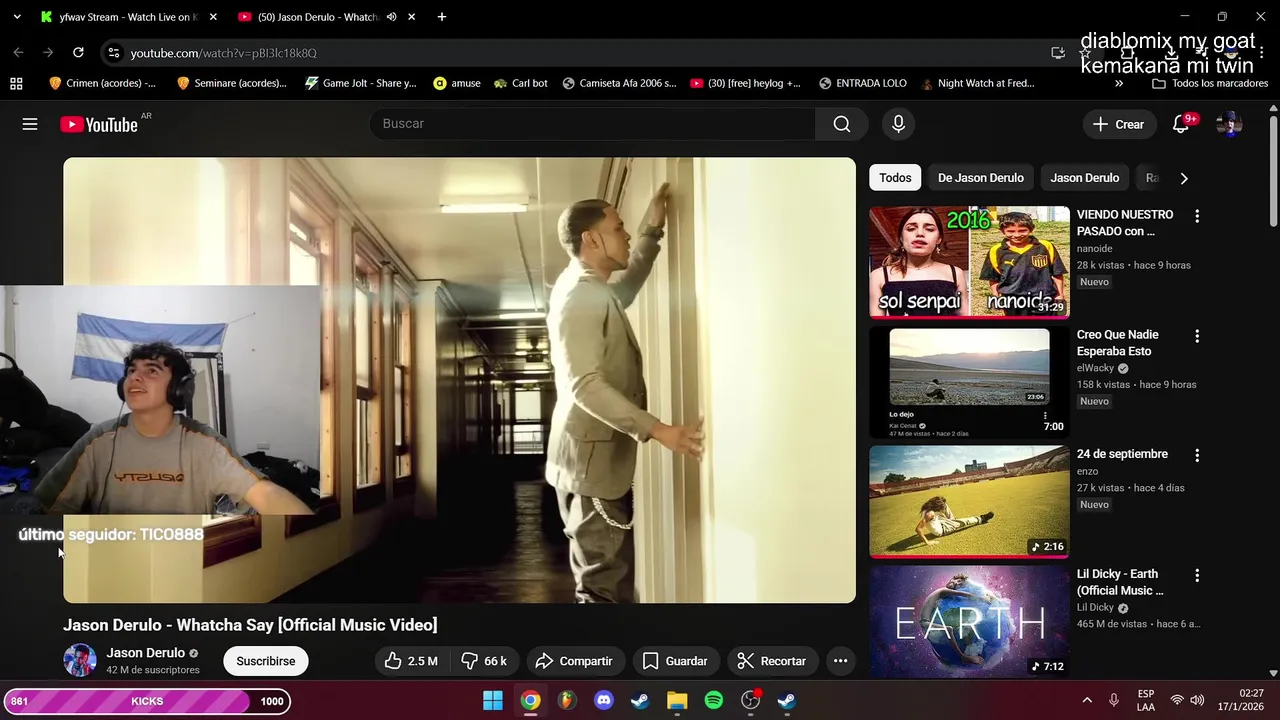1280x720 pixels.
Task: Open Night Watch at Fred bookmark
Action: 977,83
